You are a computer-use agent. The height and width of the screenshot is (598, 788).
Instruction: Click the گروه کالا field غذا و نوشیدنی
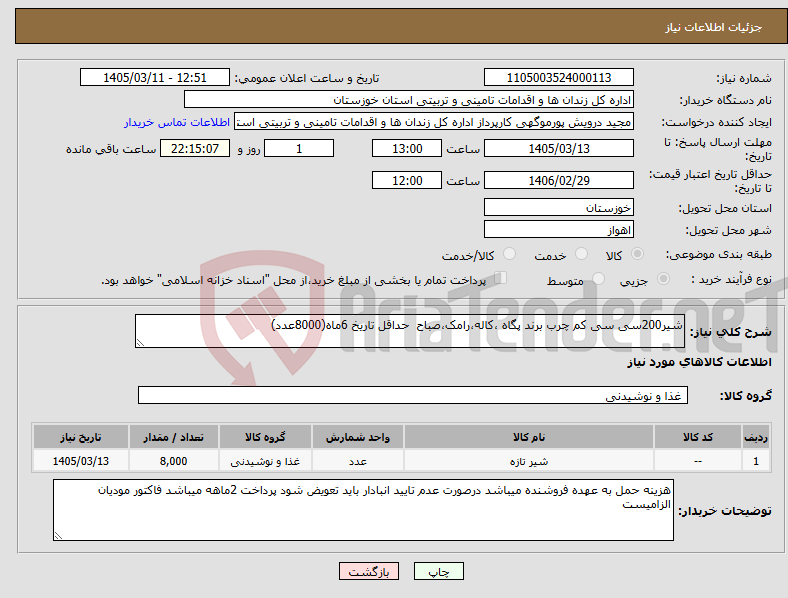(413, 395)
